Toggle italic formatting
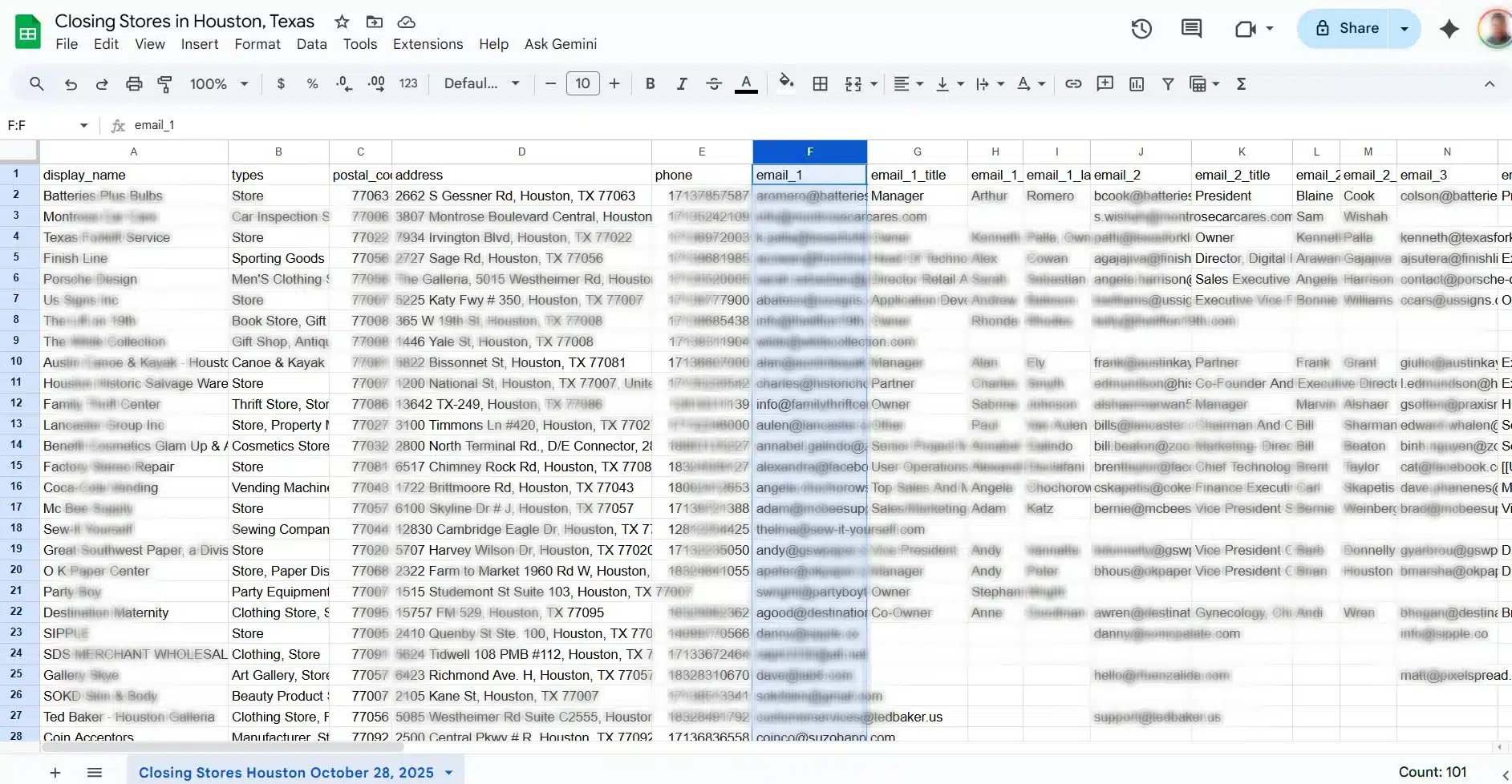The image size is (1512, 784). tap(682, 84)
